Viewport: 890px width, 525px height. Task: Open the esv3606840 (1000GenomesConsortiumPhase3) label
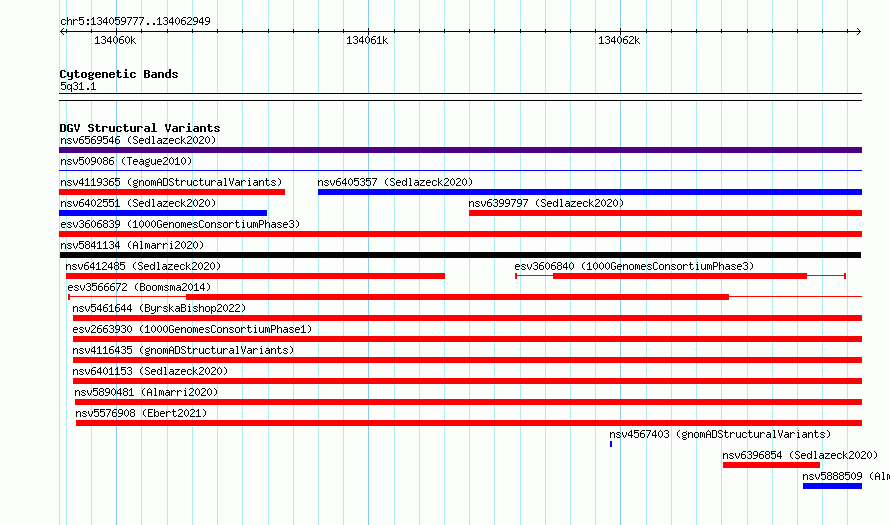634,266
